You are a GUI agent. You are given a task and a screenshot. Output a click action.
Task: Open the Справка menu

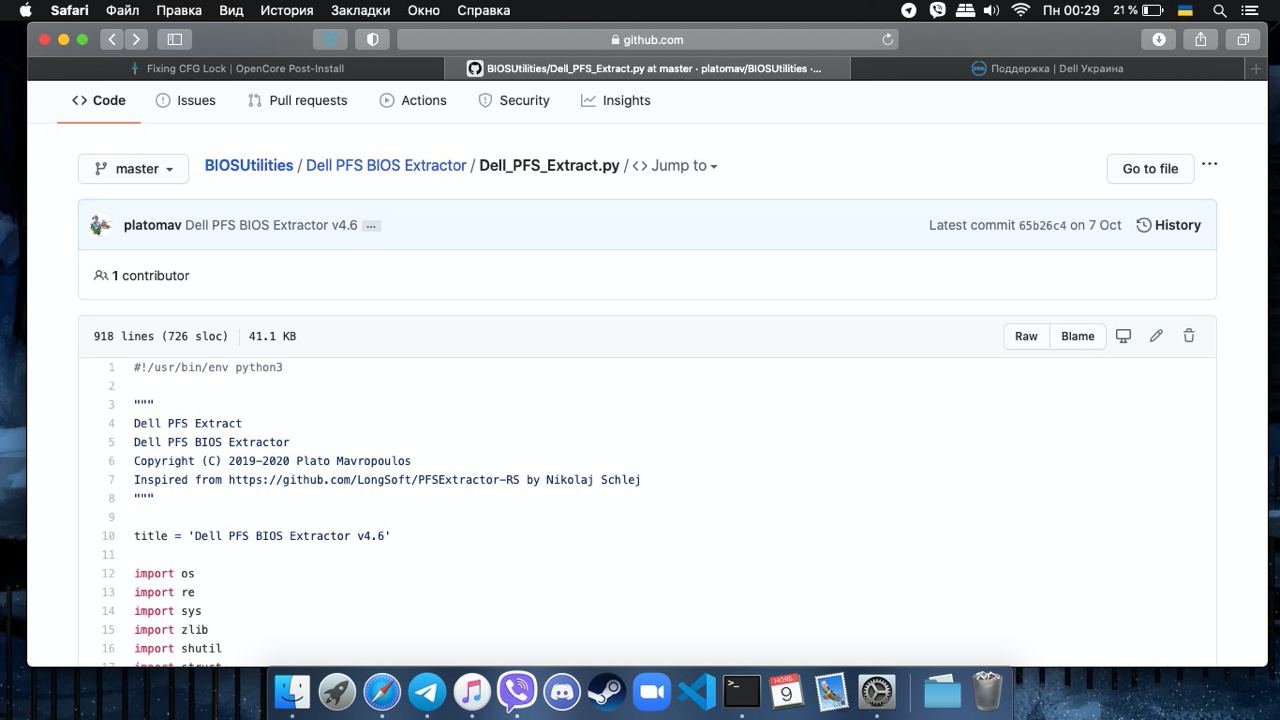[x=483, y=10]
